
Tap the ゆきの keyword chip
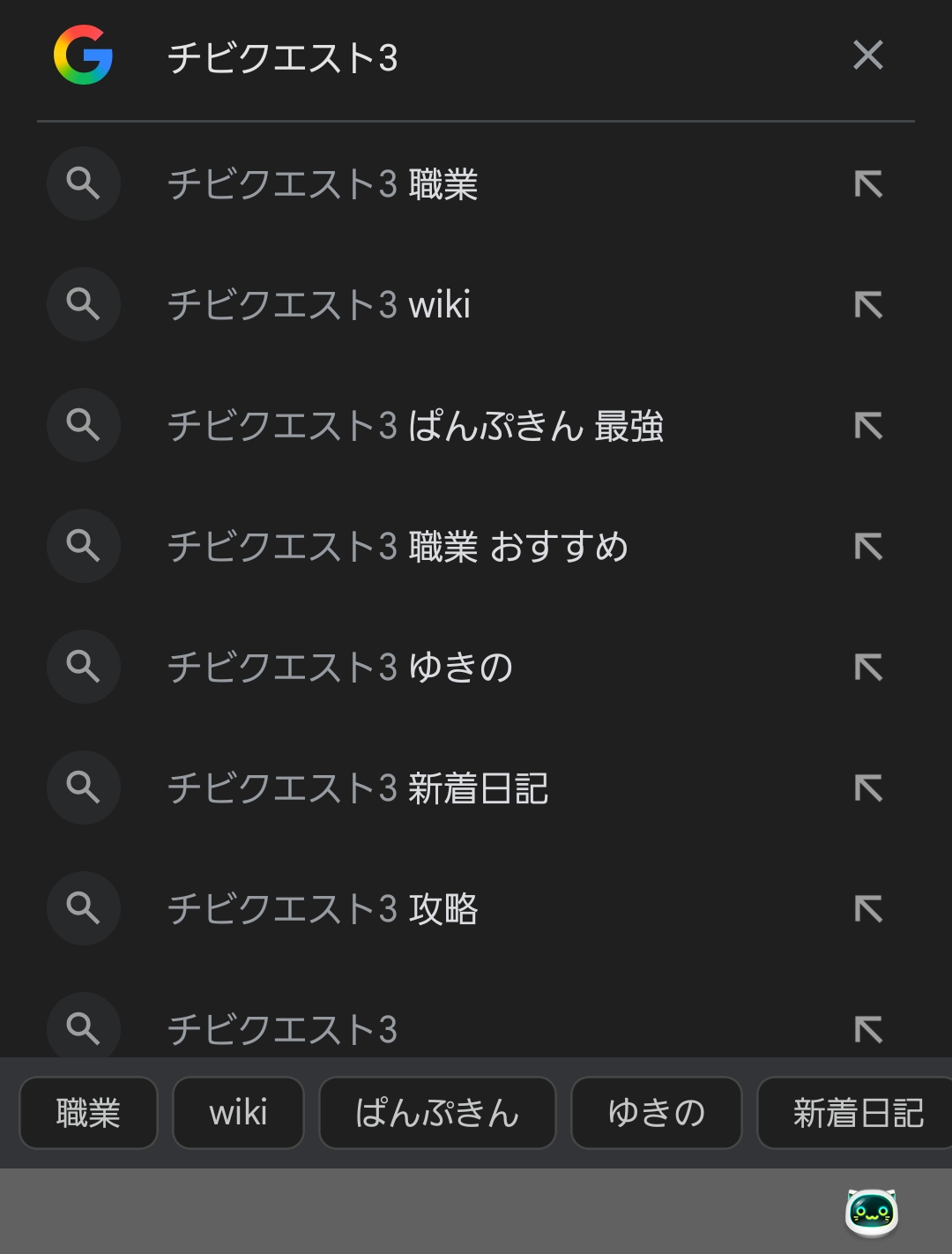click(657, 1113)
